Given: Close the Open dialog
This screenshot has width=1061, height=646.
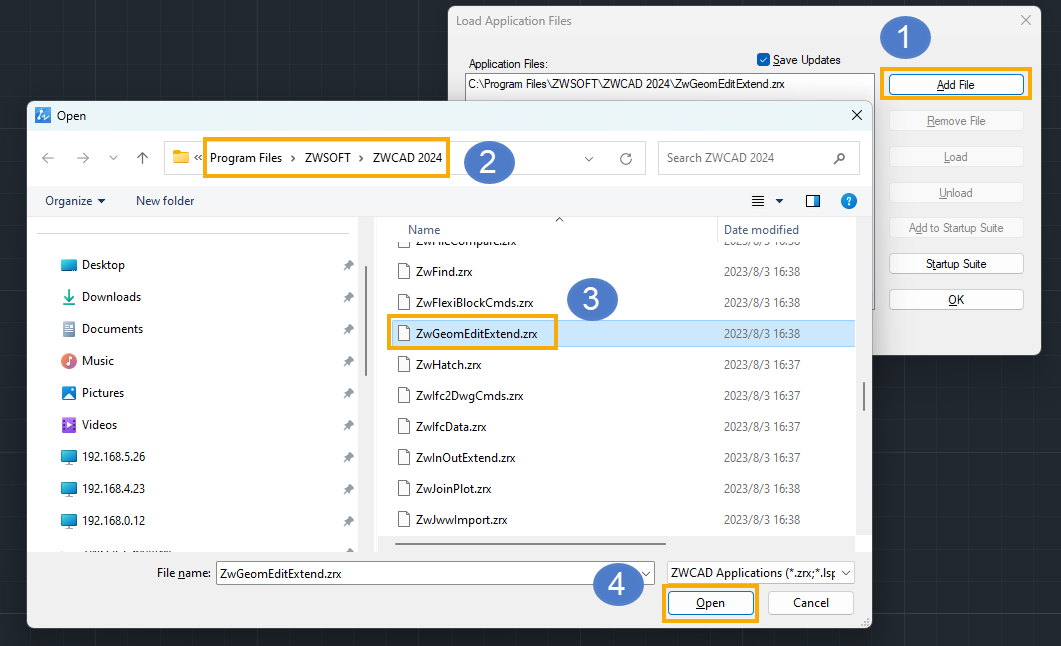Looking at the screenshot, I should pos(857,116).
